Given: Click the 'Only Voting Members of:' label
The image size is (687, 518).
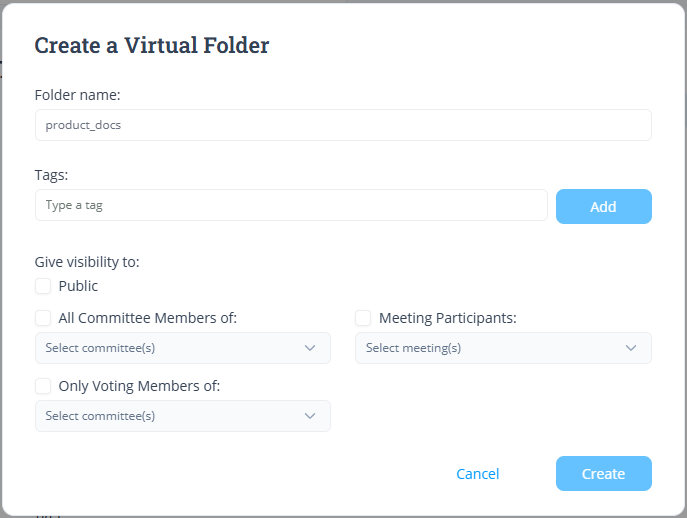Looking at the screenshot, I should click(139, 386).
